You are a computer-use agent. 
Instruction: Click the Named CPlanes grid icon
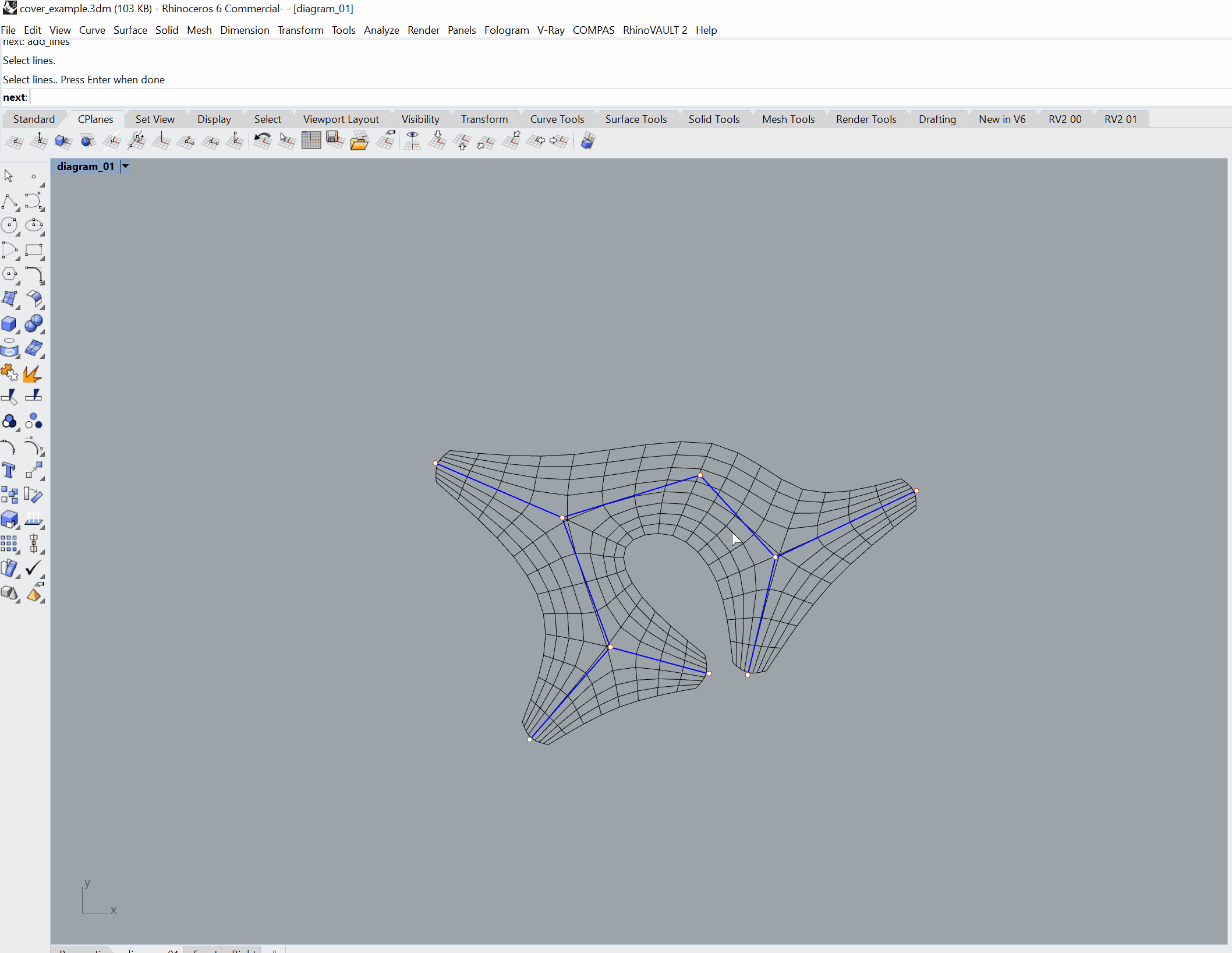pyautogui.click(x=311, y=141)
